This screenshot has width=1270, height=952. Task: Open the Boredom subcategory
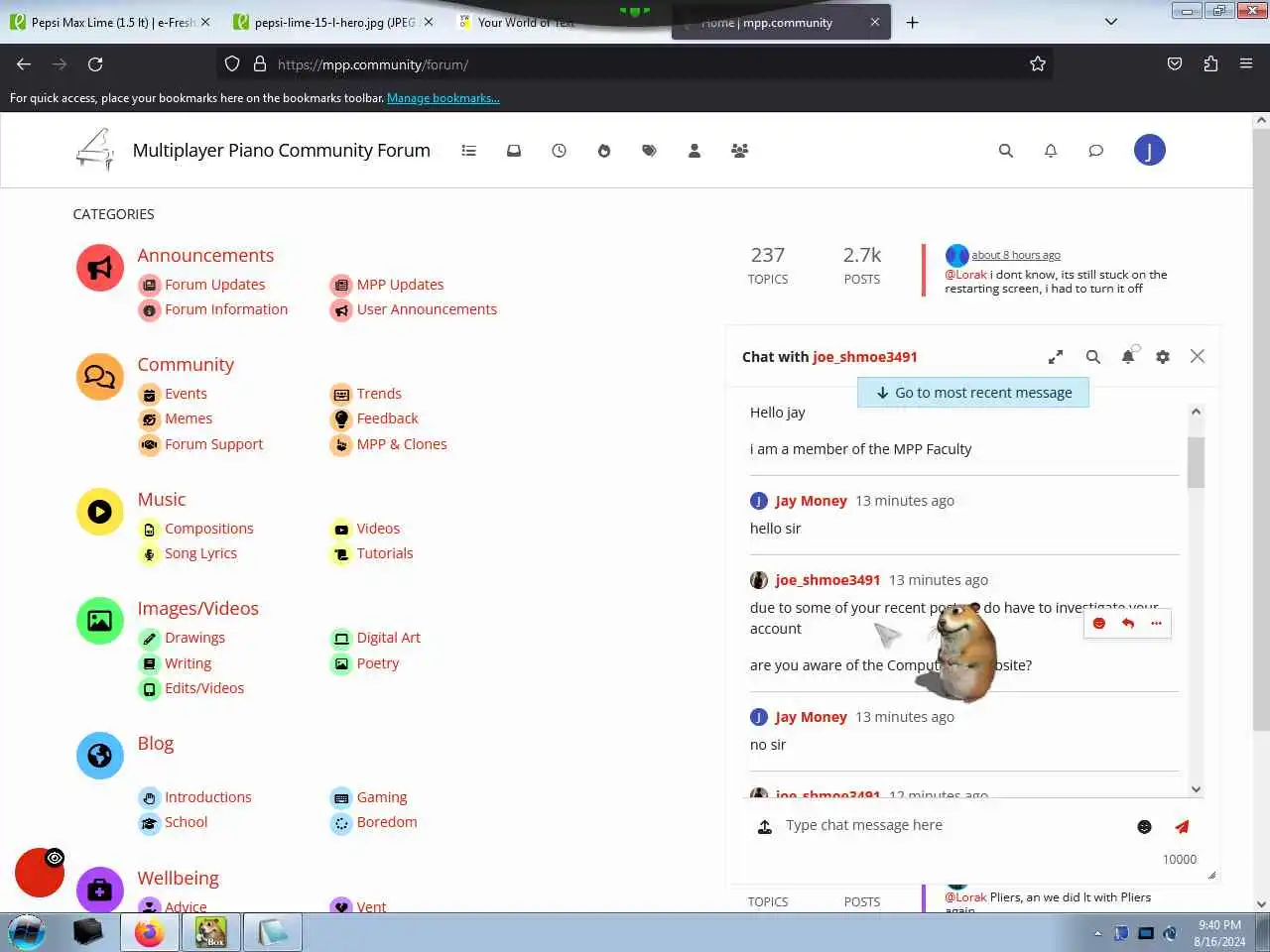[387, 822]
